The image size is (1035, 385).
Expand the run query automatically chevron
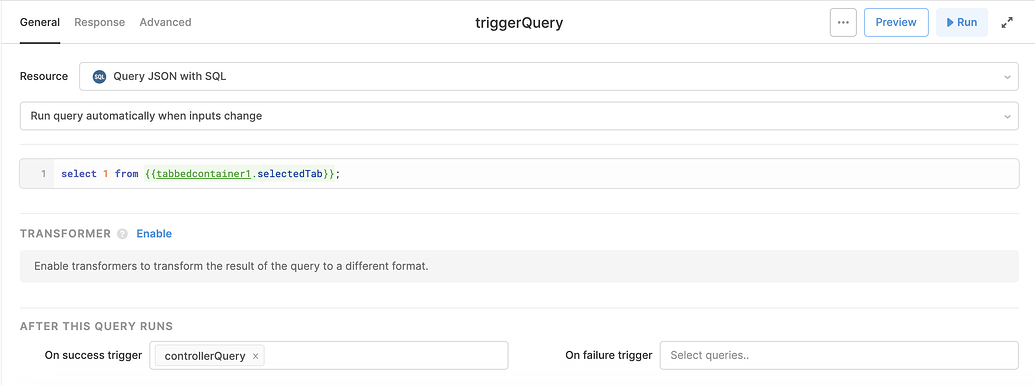coord(1007,116)
